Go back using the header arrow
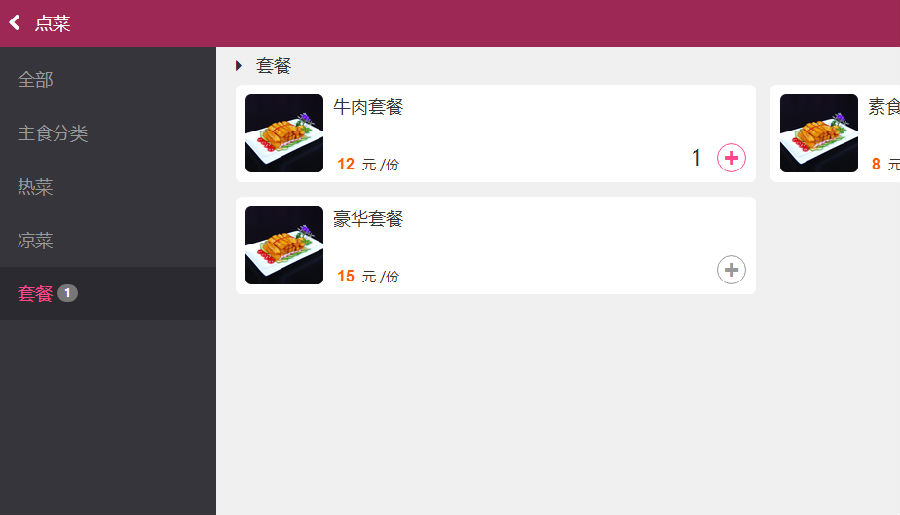900x515 pixels. coord(15,23)
